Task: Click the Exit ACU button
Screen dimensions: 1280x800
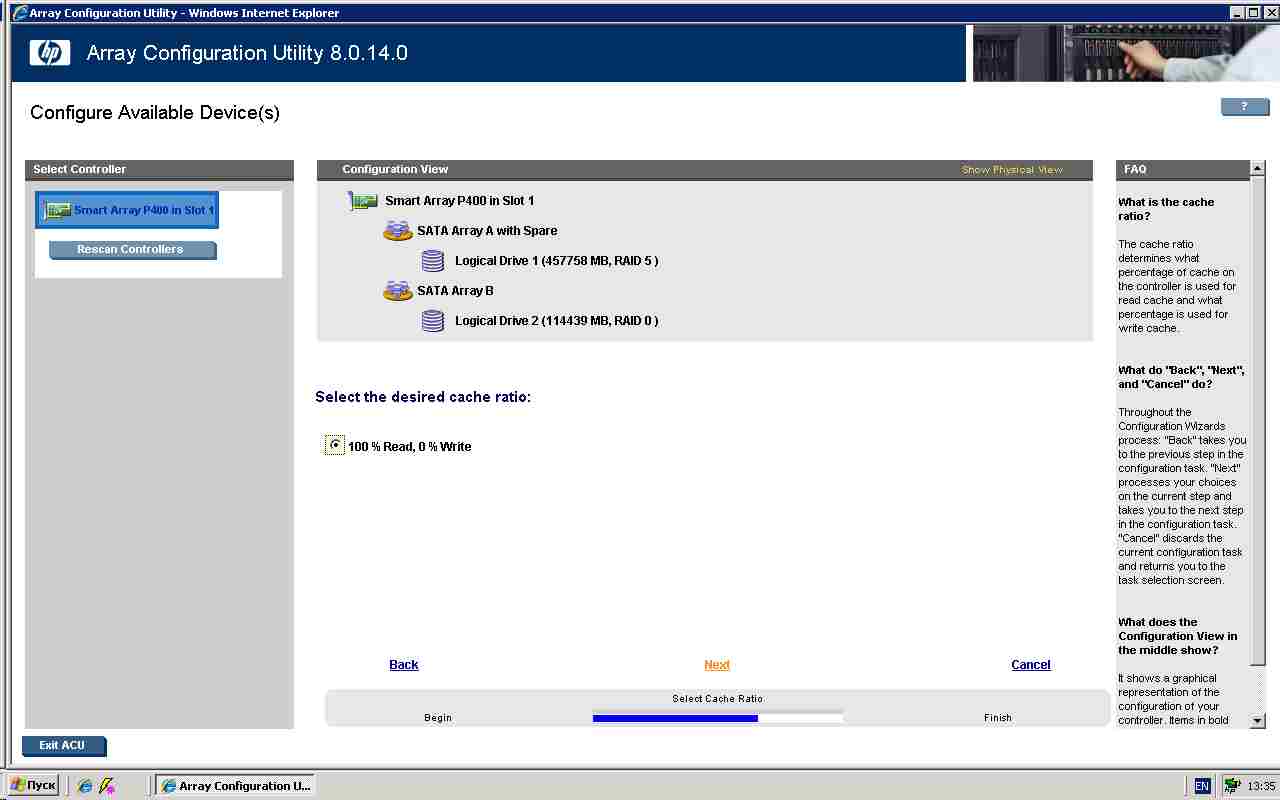Action: pyautogui.click(x=62, y=745)
